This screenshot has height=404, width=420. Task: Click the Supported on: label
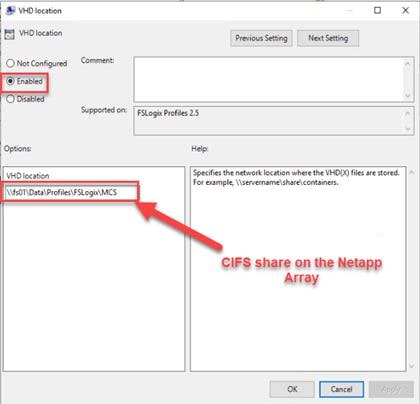104,110
